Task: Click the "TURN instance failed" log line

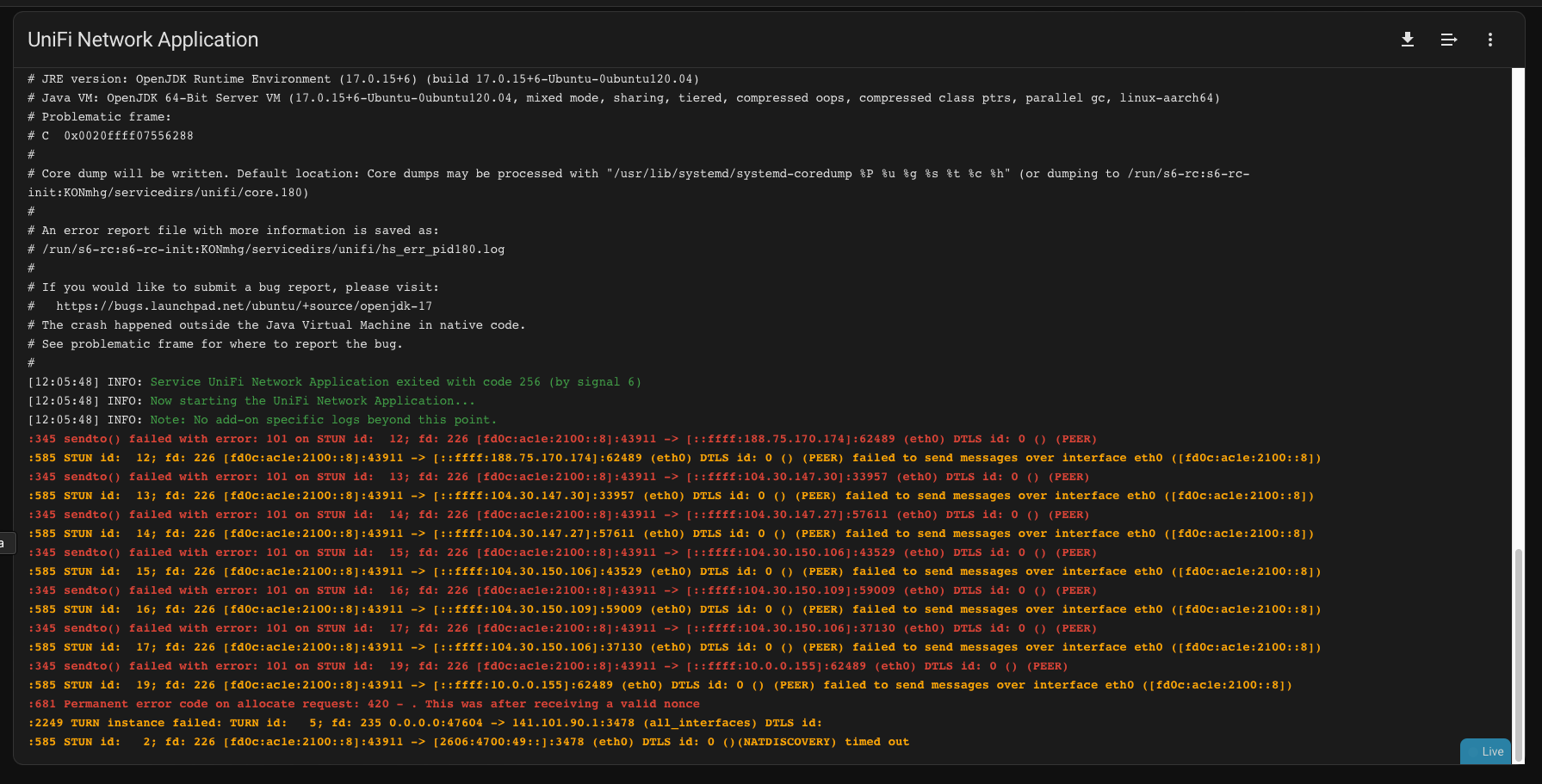Action: click(424, 723)
